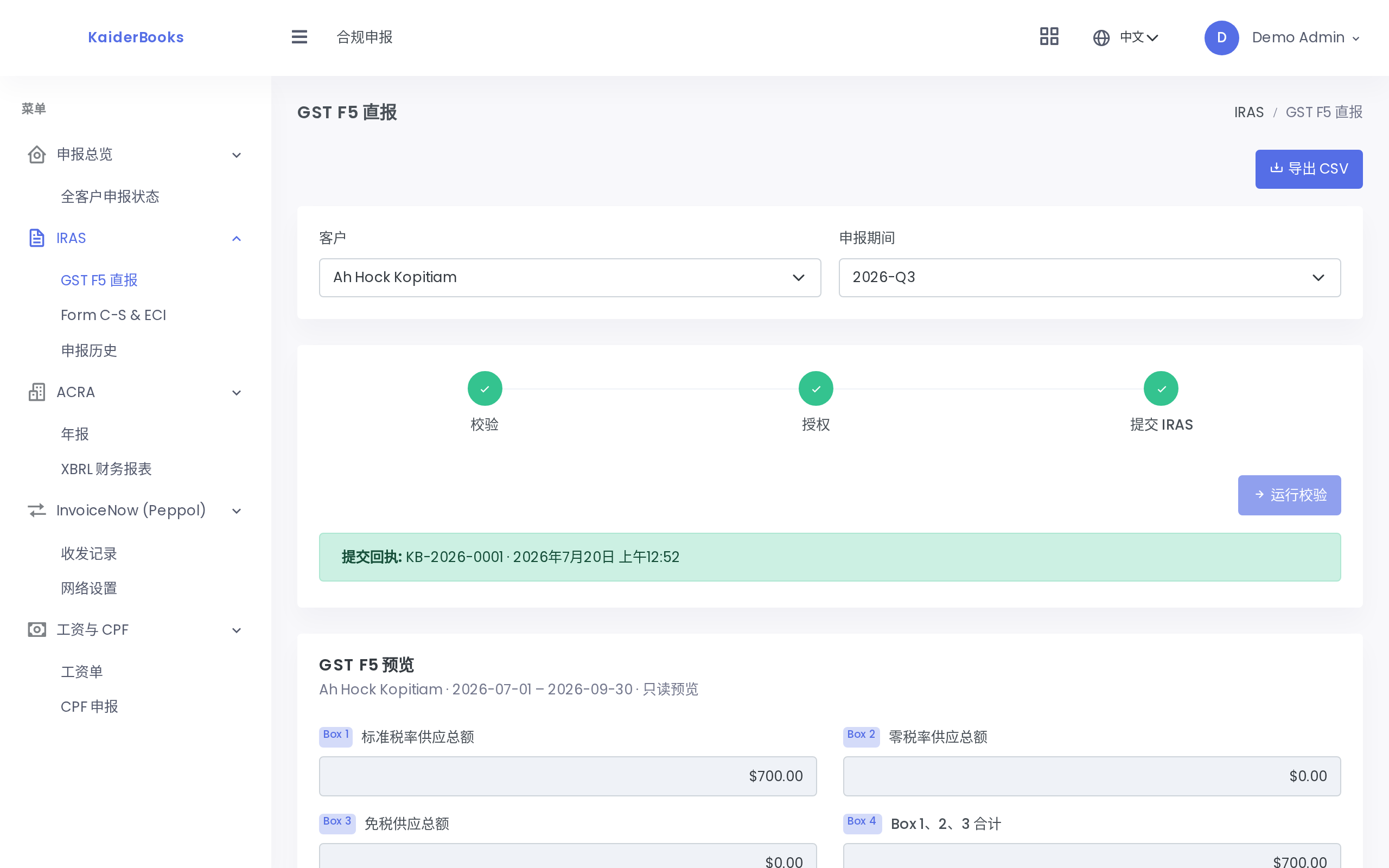Screen dimensions: 1389x868
Task: Click the 申报总览 home icon
Action: (x=37, y=155)
